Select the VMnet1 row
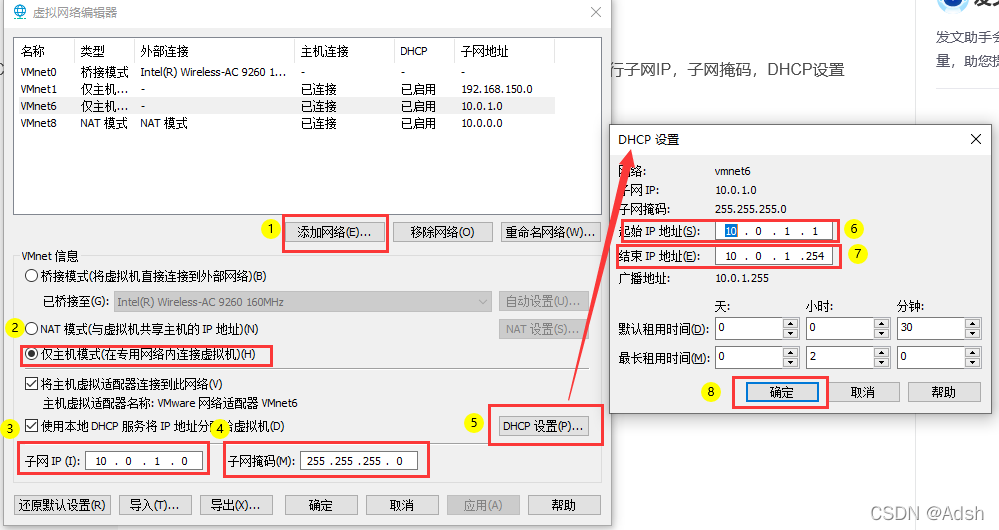This screenshot has width=999, height=530. point(284,89)
